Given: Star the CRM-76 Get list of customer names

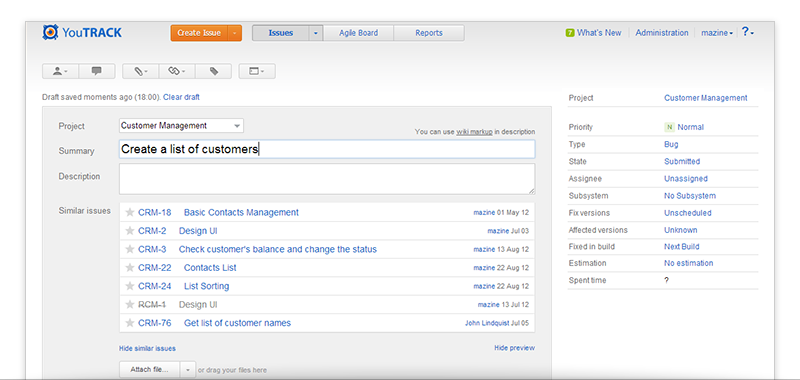Looking at the screenshot, I should [130, 323].
